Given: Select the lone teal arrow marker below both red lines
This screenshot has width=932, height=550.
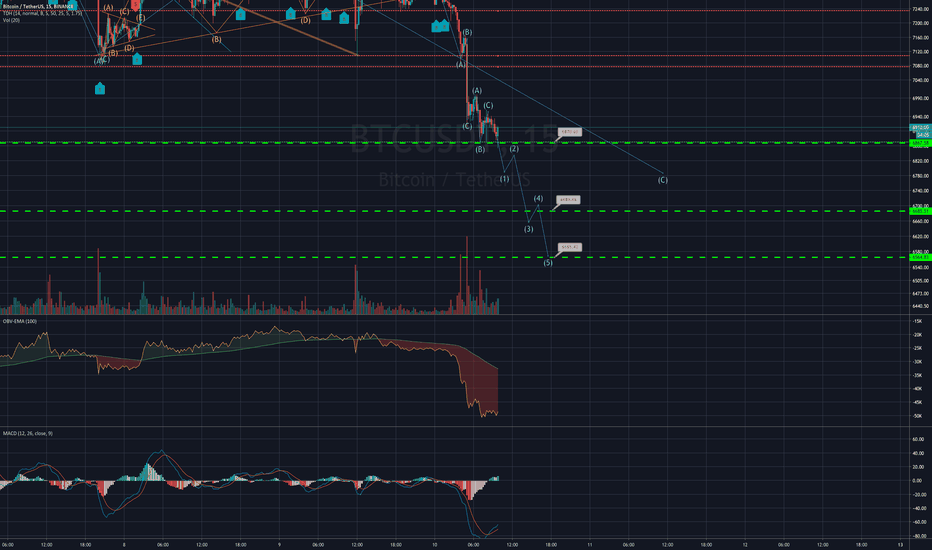Looking at the screenshot, I should [x=100, y=89].
